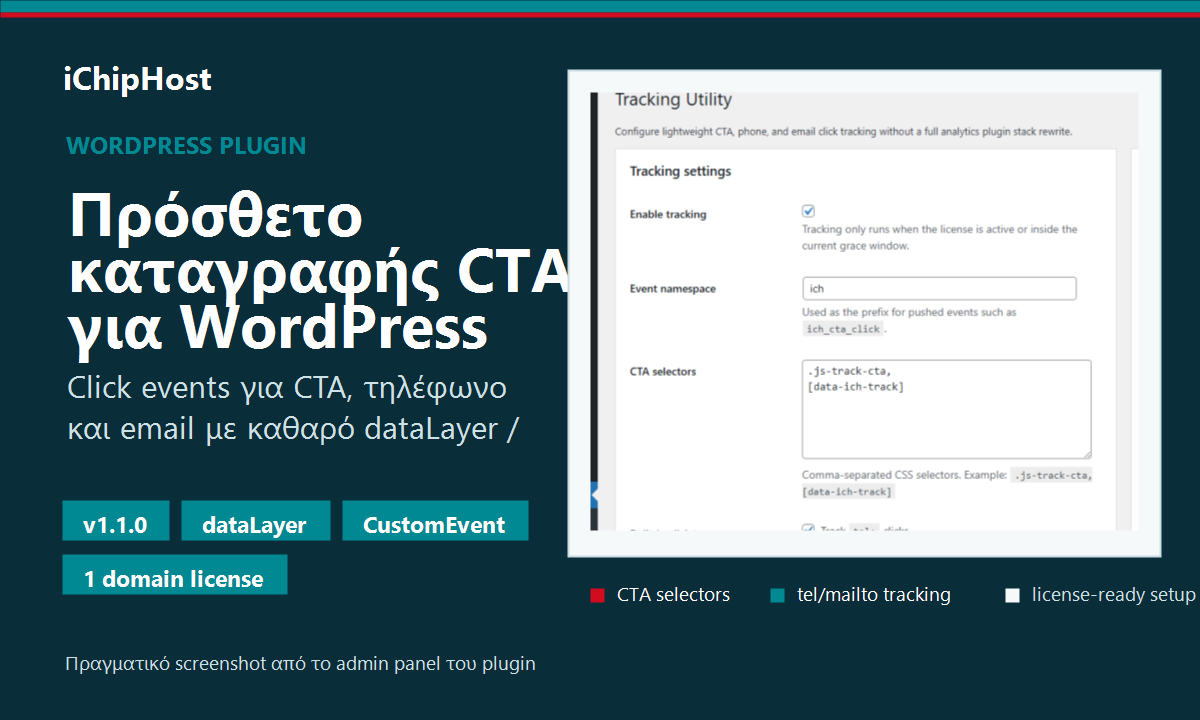Click inside the CTA selectors textarea
The image size is (1200, 720).
(946, 409)
